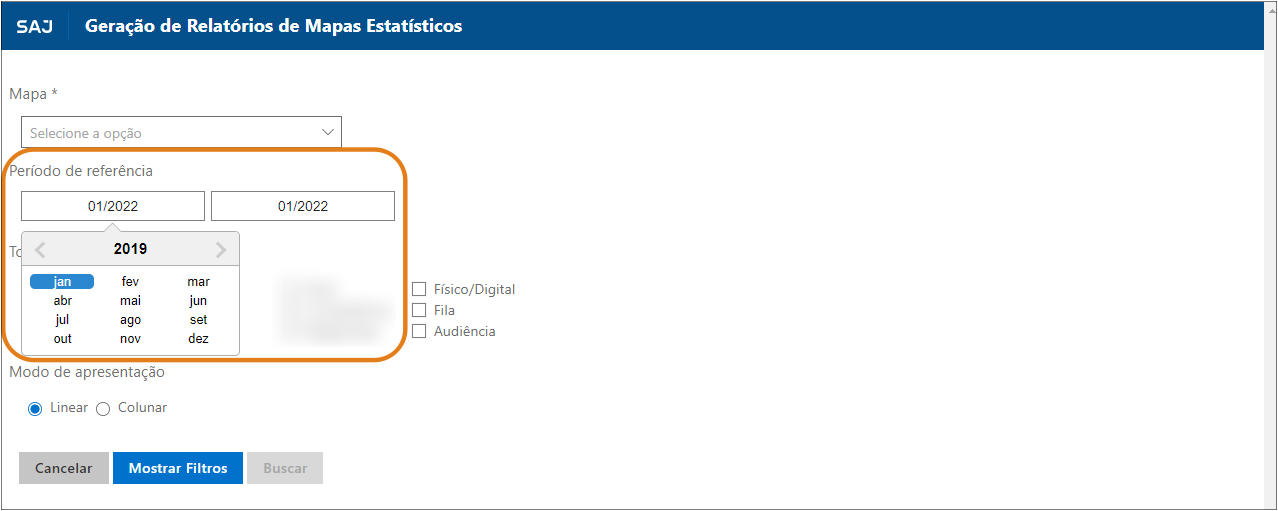Pick fev in the month grid
1278x511 pixels.
click(130, 282)
